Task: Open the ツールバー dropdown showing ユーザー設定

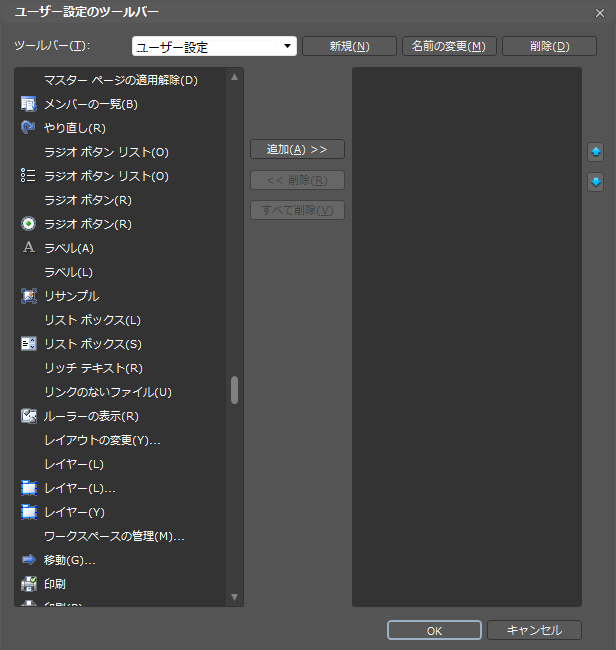Action: (x=214, y=46)
